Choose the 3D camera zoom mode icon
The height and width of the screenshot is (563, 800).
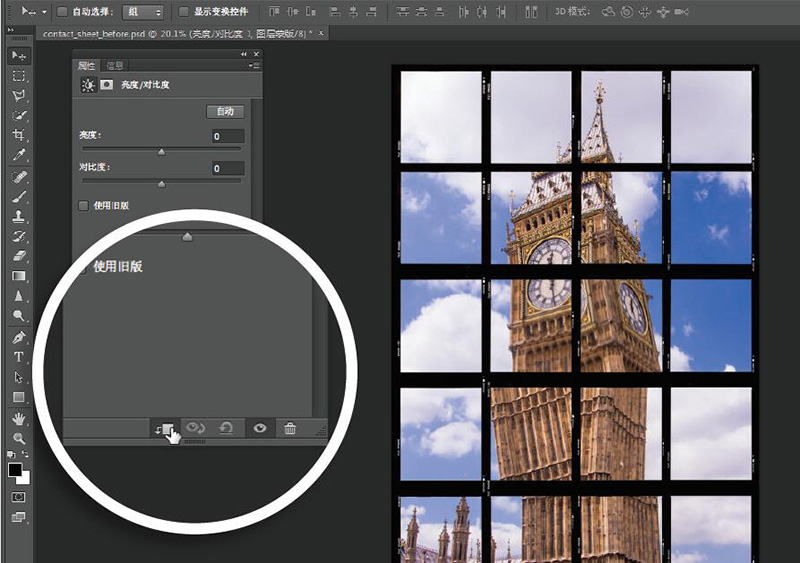[x=682, y=11]
